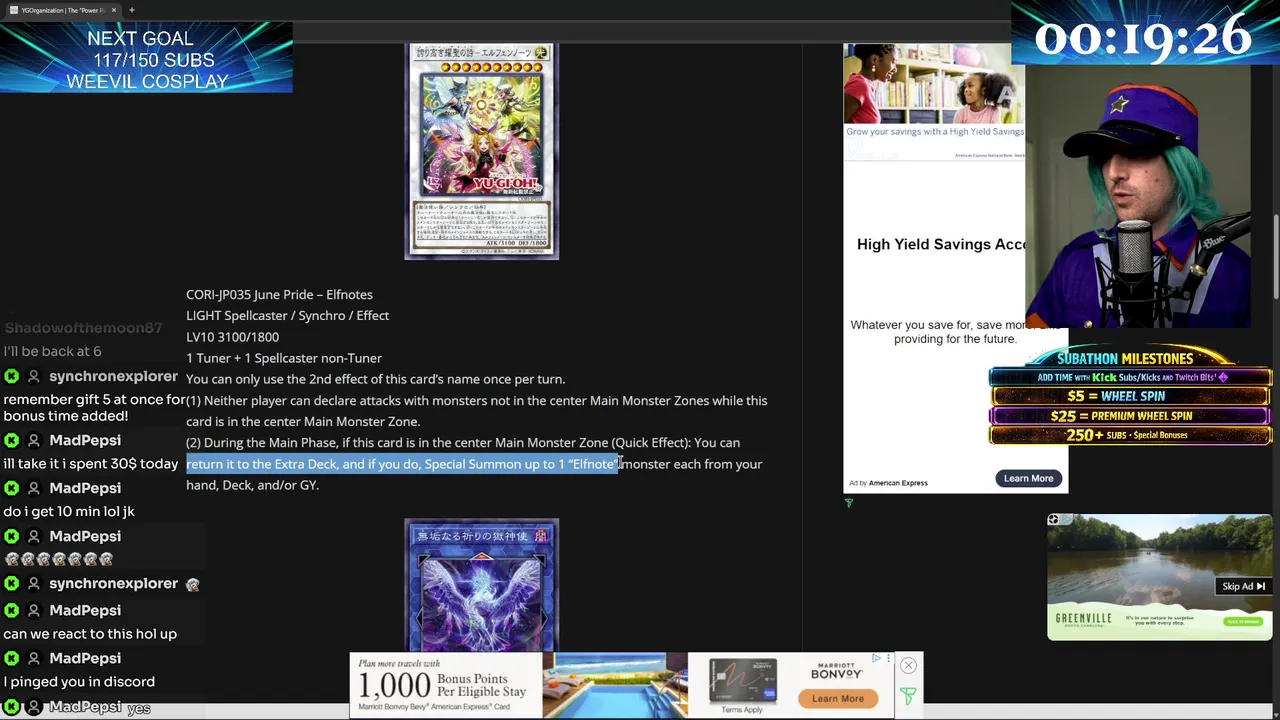Click the Freestar logo below the American Express ad
This screenshot has width=1280, height=720.
[x=849, y=503]
